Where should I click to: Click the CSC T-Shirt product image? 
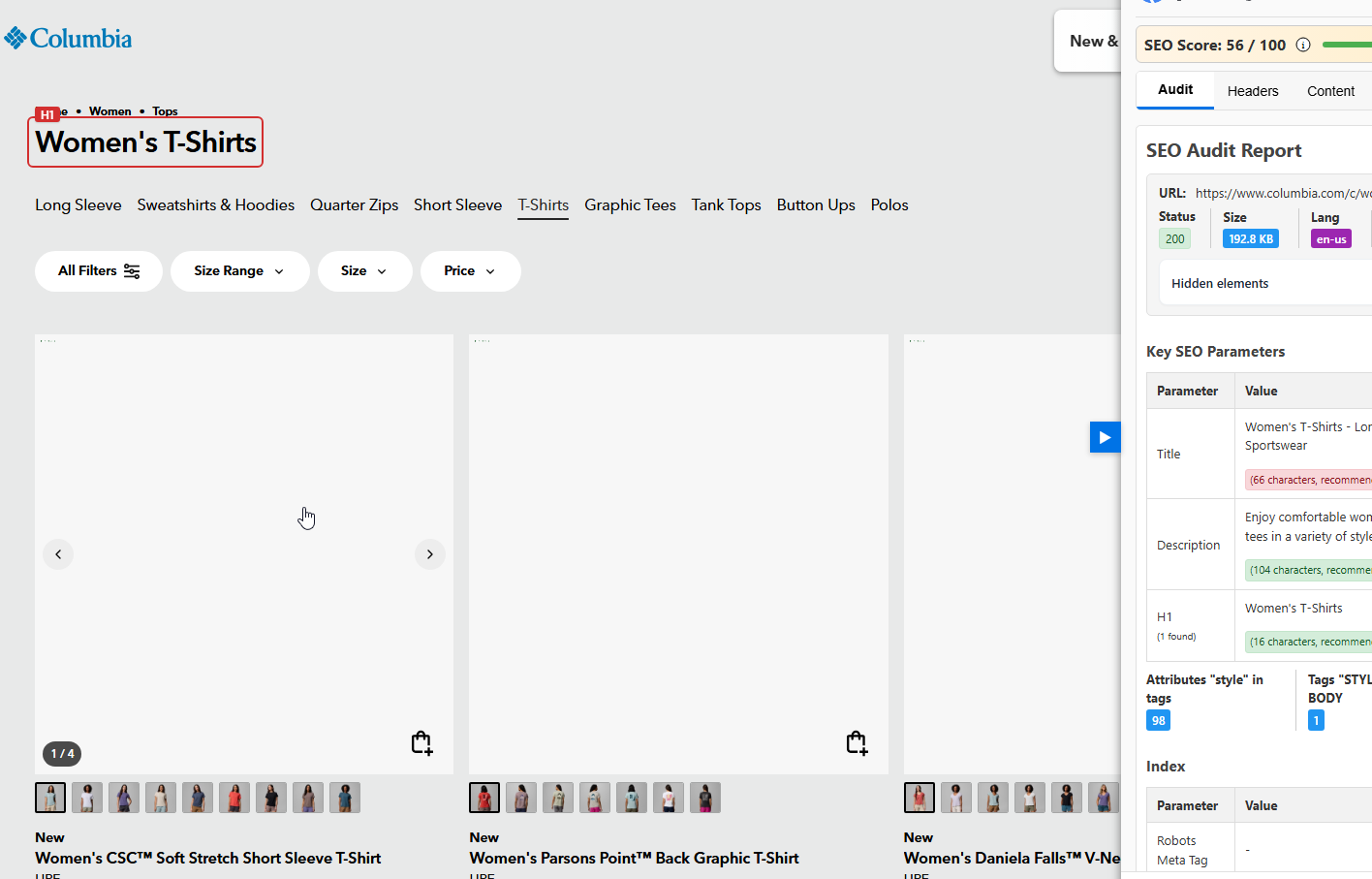244,554
